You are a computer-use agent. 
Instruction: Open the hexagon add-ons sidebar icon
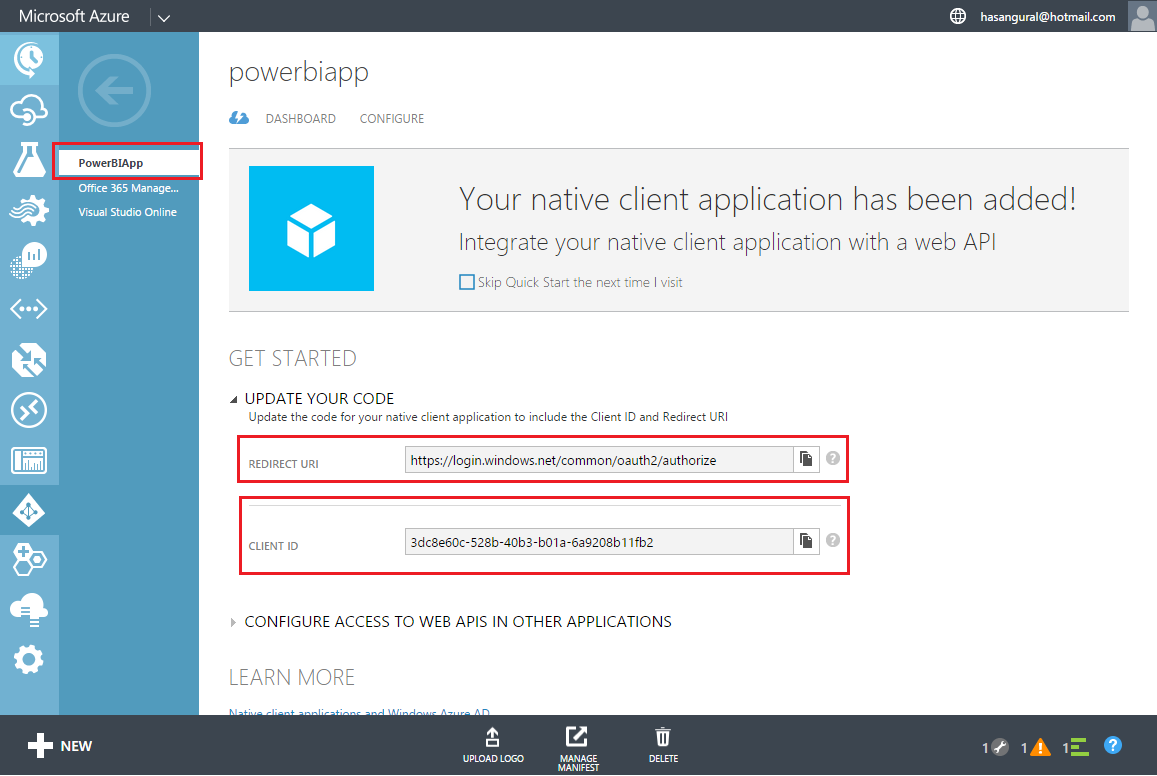click(x=29, y=559)
